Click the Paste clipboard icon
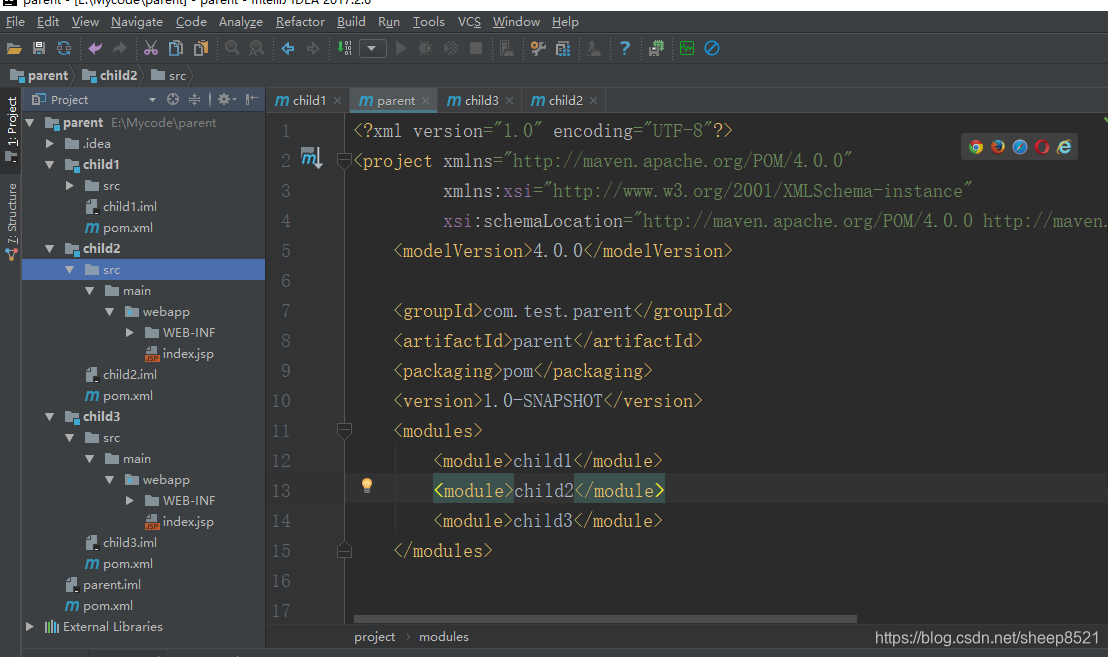This screenshot has width=1108, height=657. pos(201,49)
